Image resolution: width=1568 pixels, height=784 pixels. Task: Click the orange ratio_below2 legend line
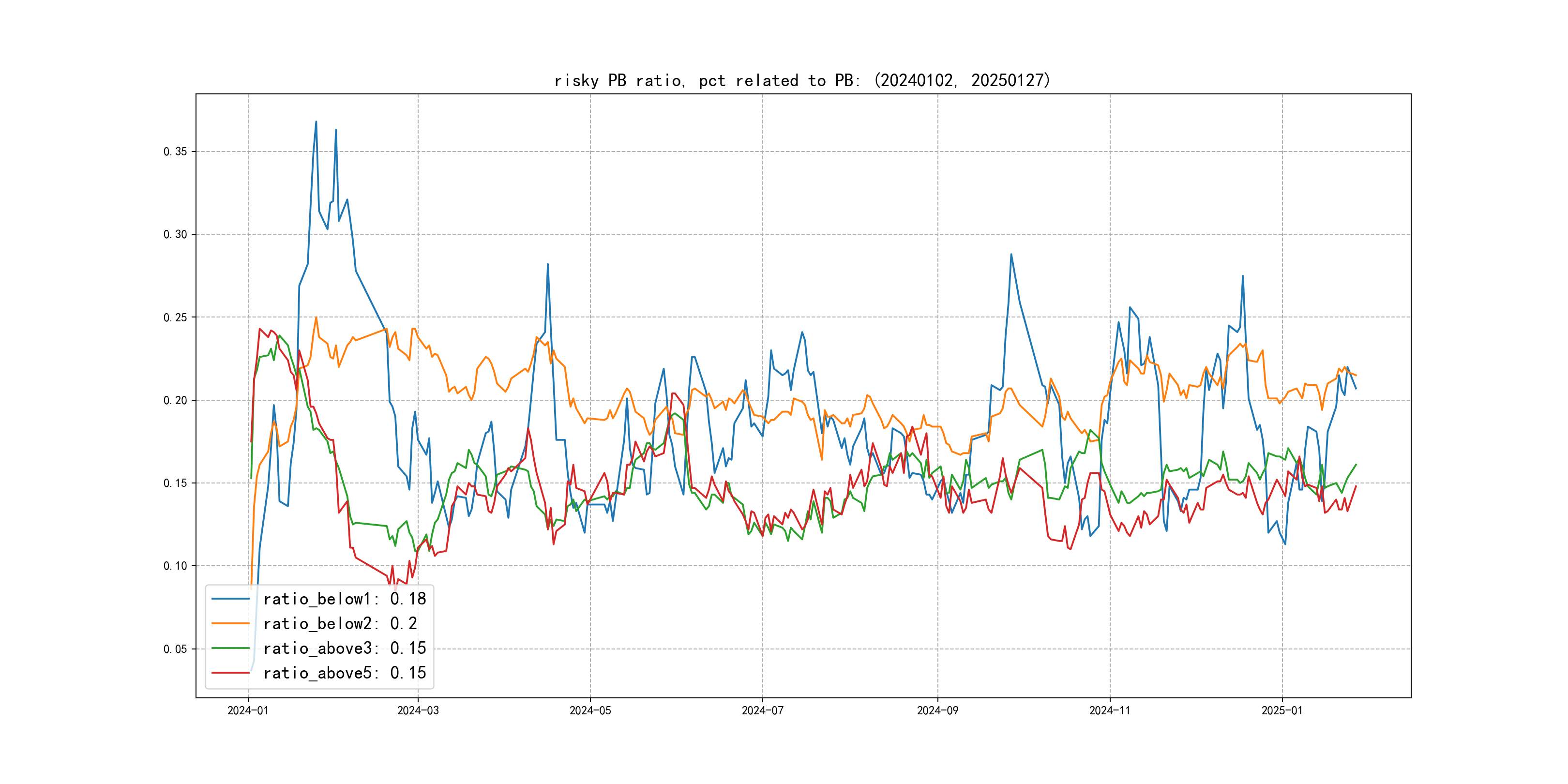tap(230, 623)
